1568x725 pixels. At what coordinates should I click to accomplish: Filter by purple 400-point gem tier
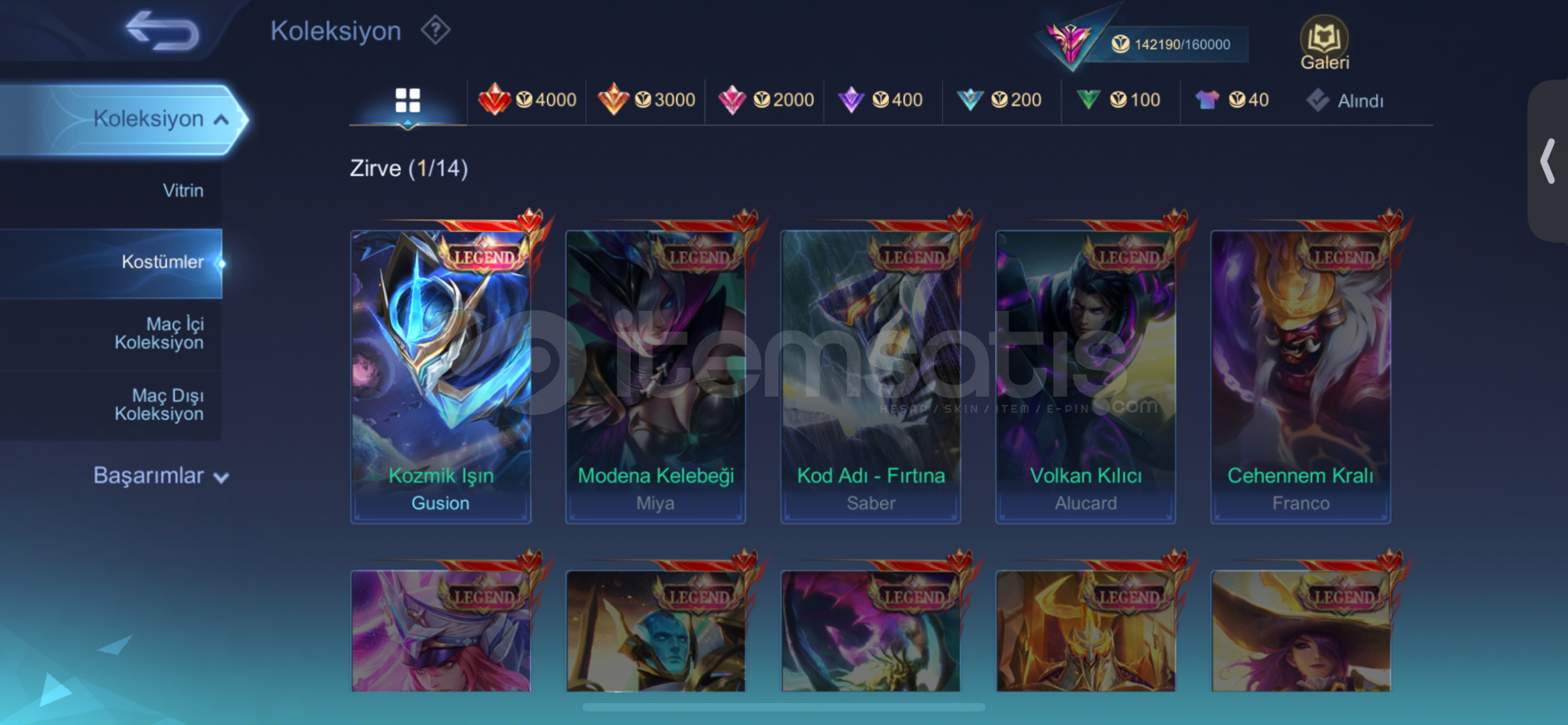880,100
